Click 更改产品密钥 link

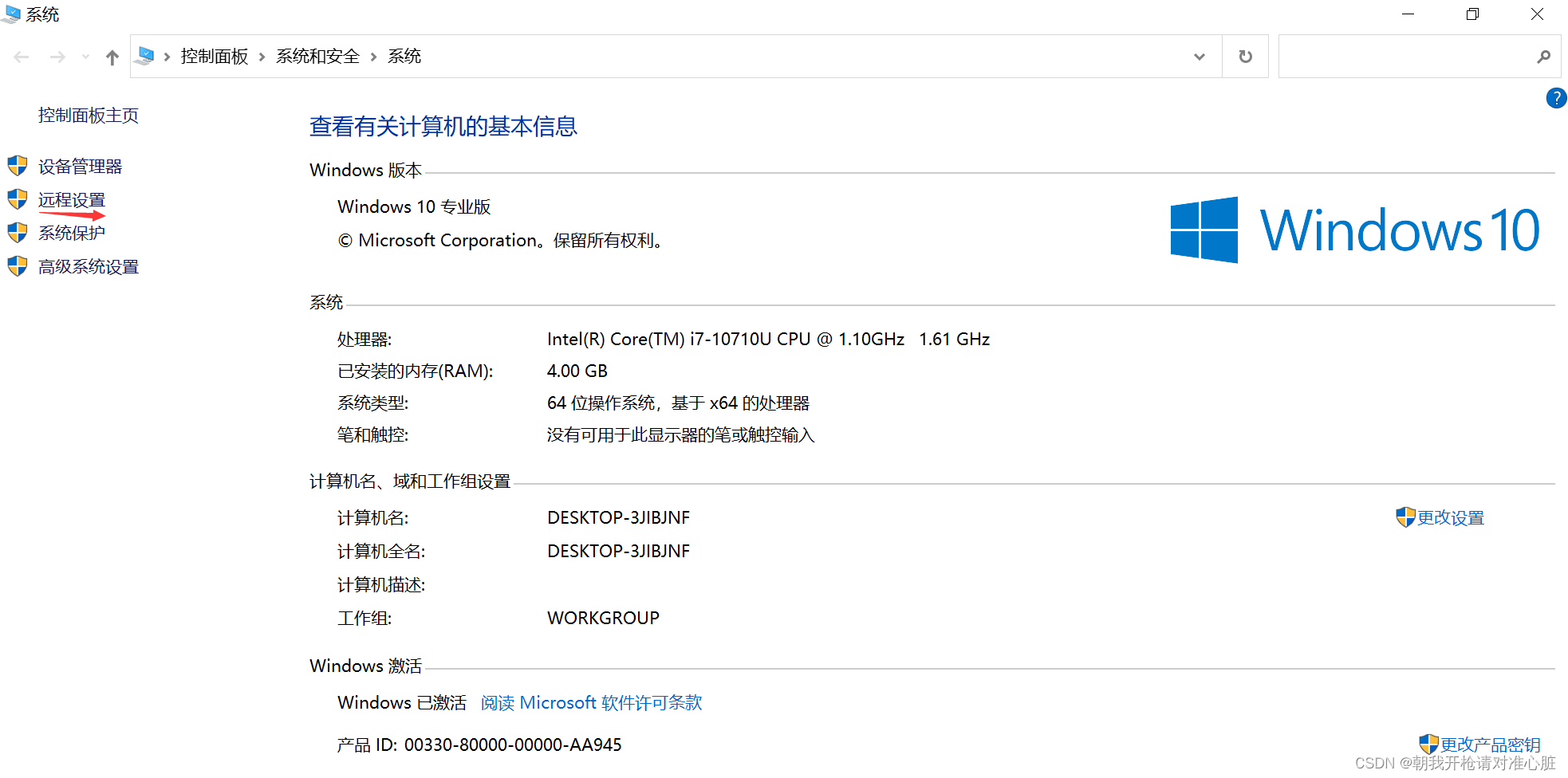point(1490,745)
